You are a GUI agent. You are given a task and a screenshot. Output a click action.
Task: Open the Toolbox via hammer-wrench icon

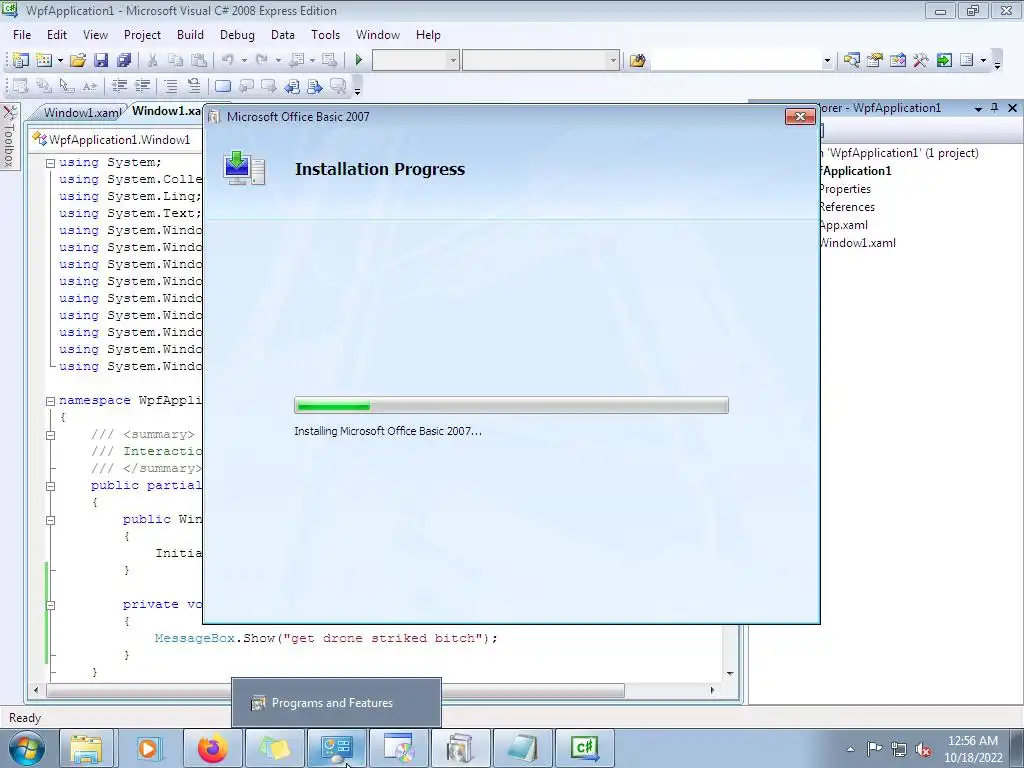(921, 60)
